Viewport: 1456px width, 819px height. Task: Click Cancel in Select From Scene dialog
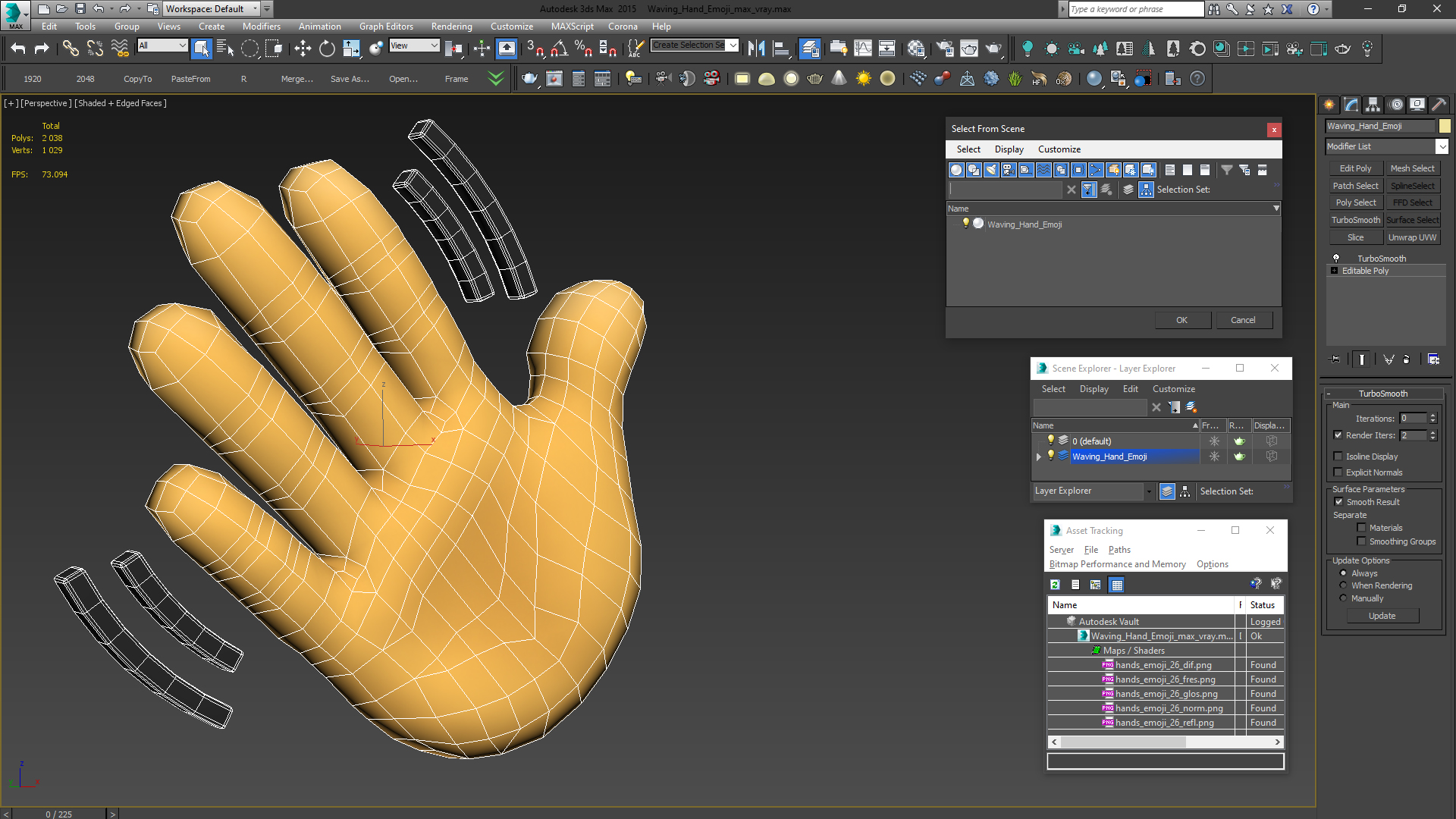point(1243,320)
